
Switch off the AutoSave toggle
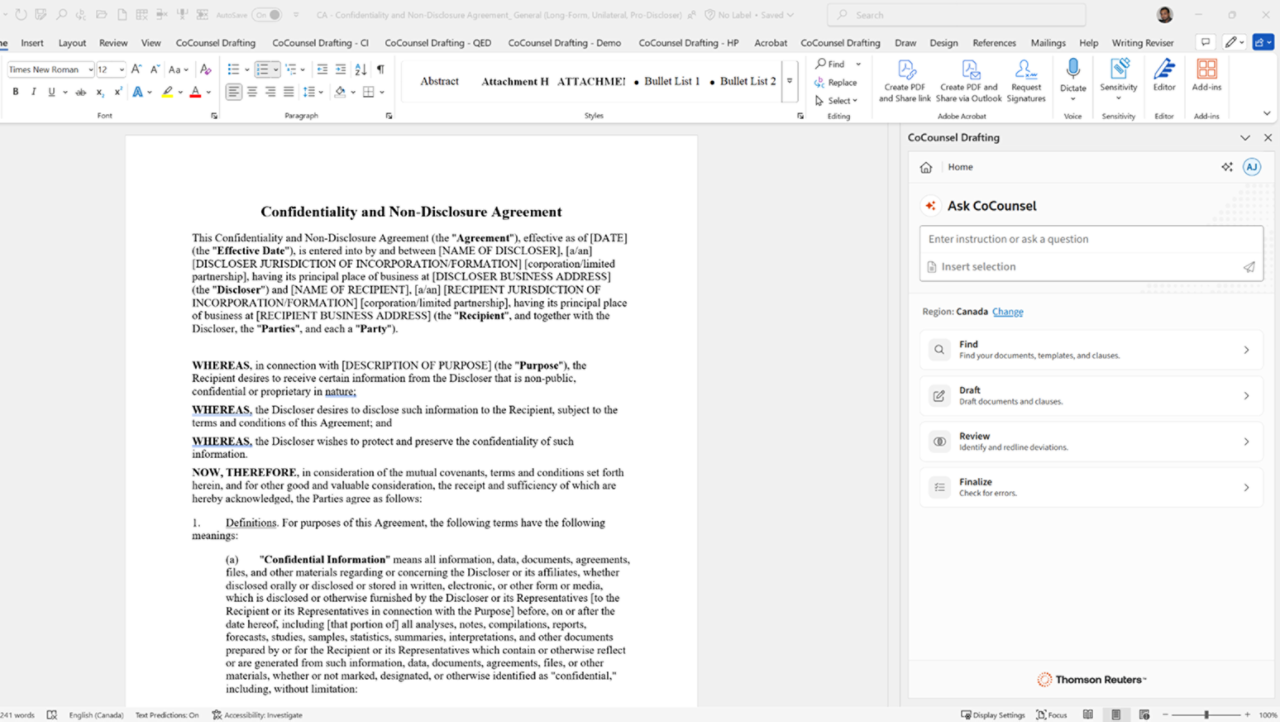[x=267, y=15]
